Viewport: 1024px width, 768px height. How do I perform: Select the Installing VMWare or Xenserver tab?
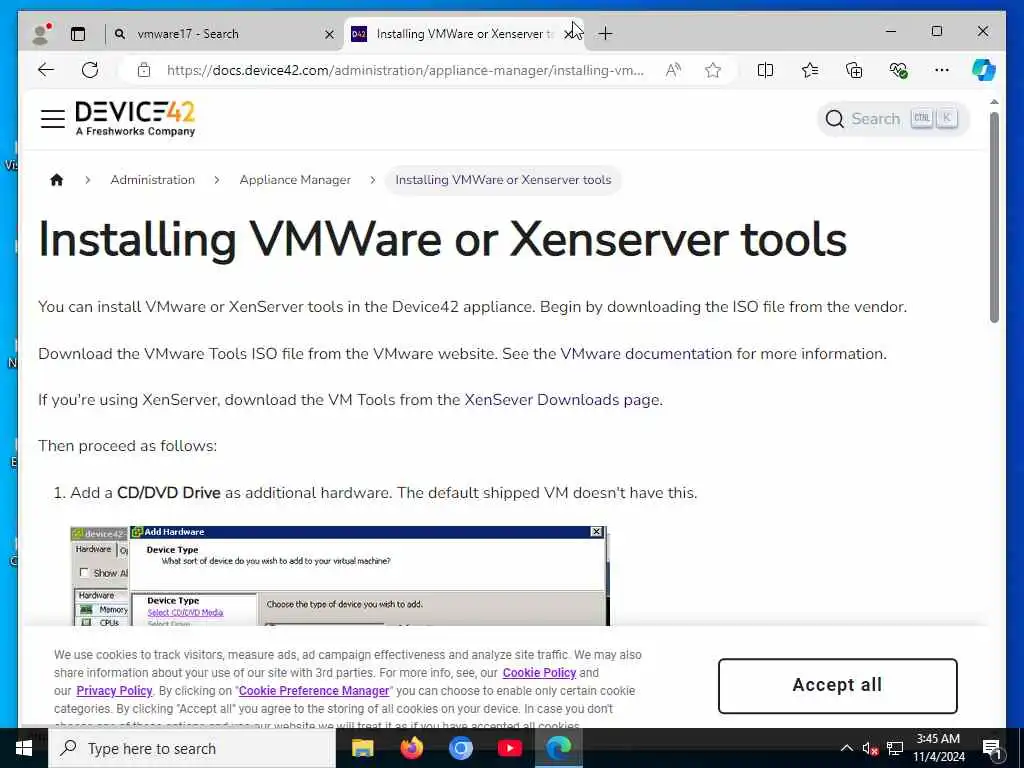(x=464, y=34)
